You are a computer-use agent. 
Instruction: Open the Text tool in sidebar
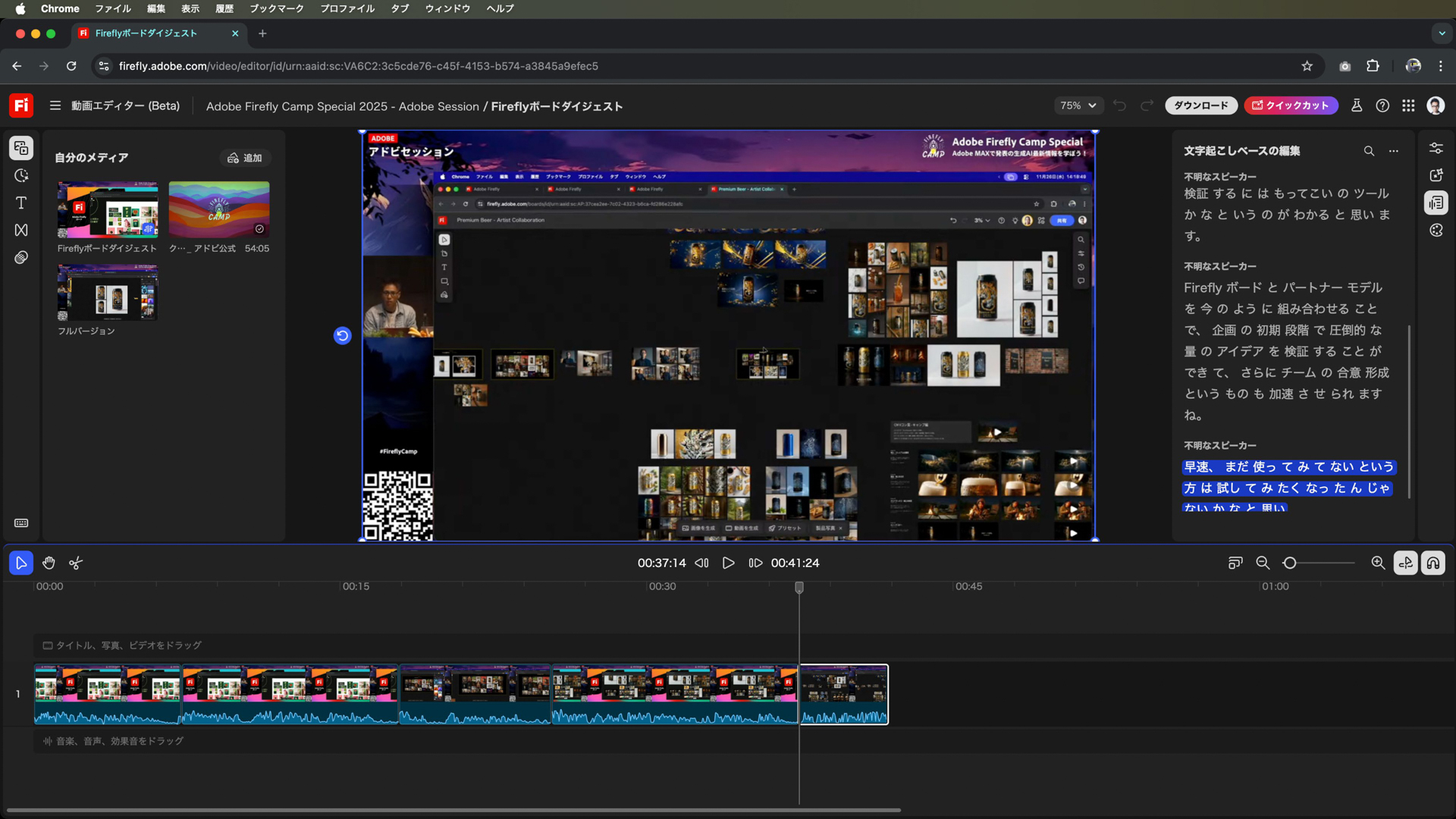(21, 202)
